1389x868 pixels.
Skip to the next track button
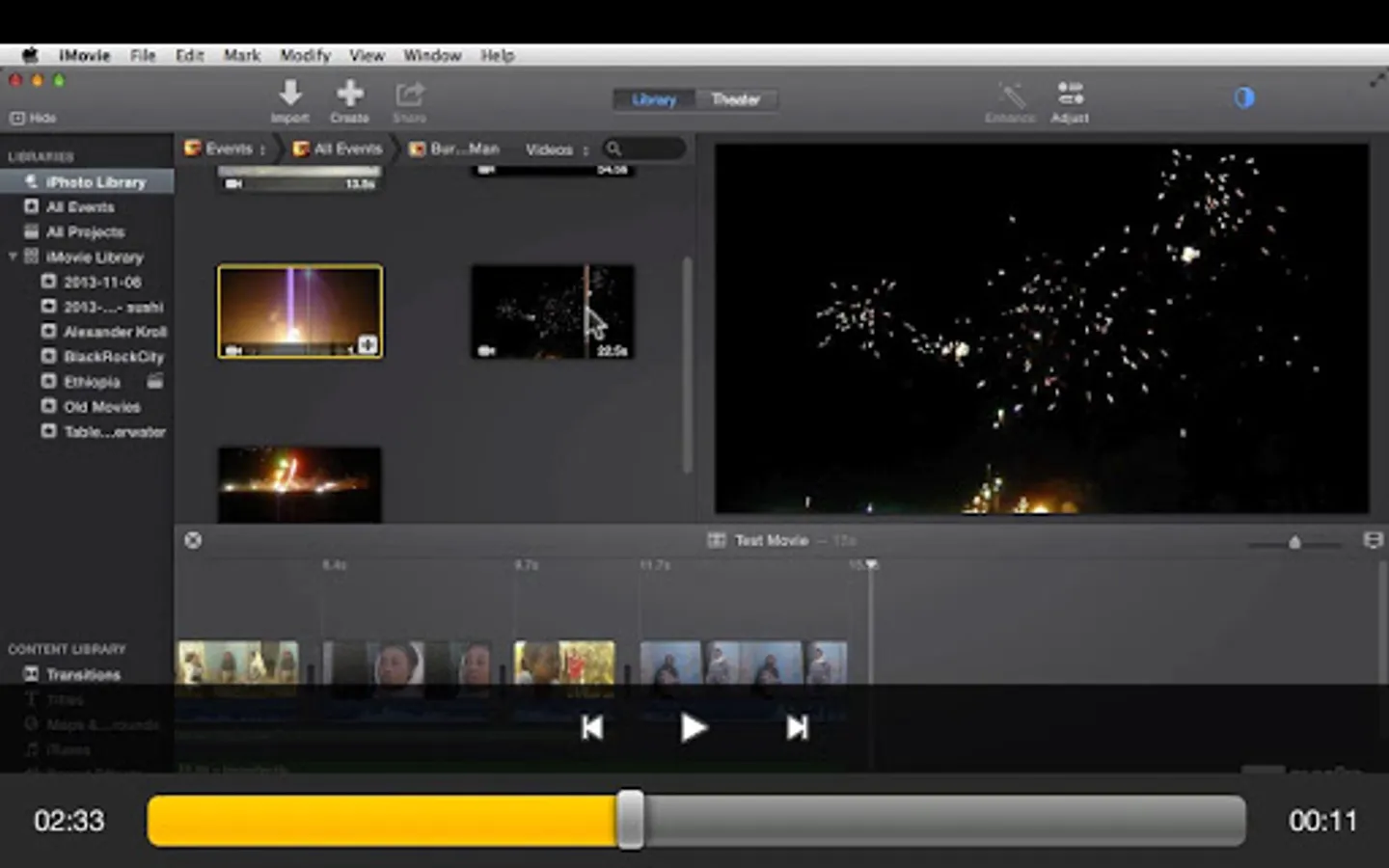(797, 728)
